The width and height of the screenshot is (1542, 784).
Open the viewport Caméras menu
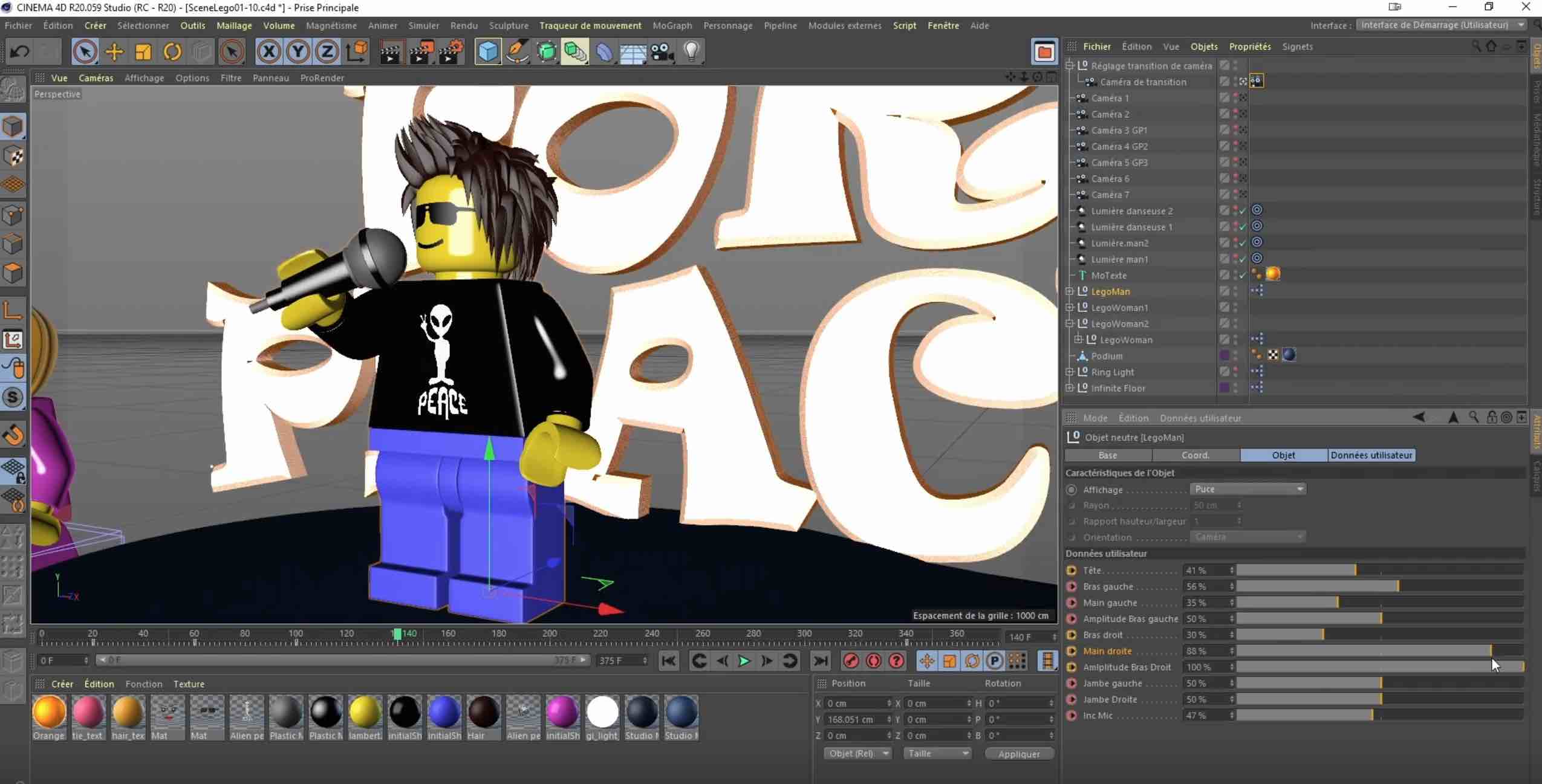(x=96, y=78)
